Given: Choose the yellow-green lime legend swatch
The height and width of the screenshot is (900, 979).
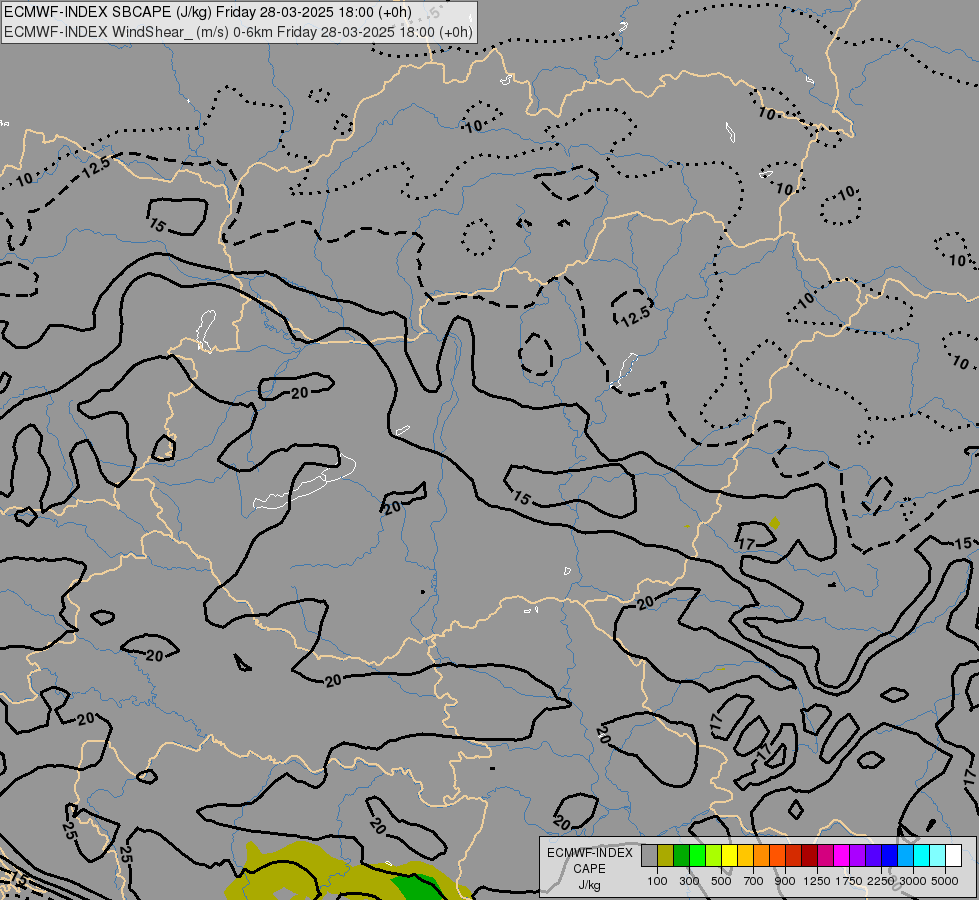Looking at the screenshot, I should pos(713,856).
